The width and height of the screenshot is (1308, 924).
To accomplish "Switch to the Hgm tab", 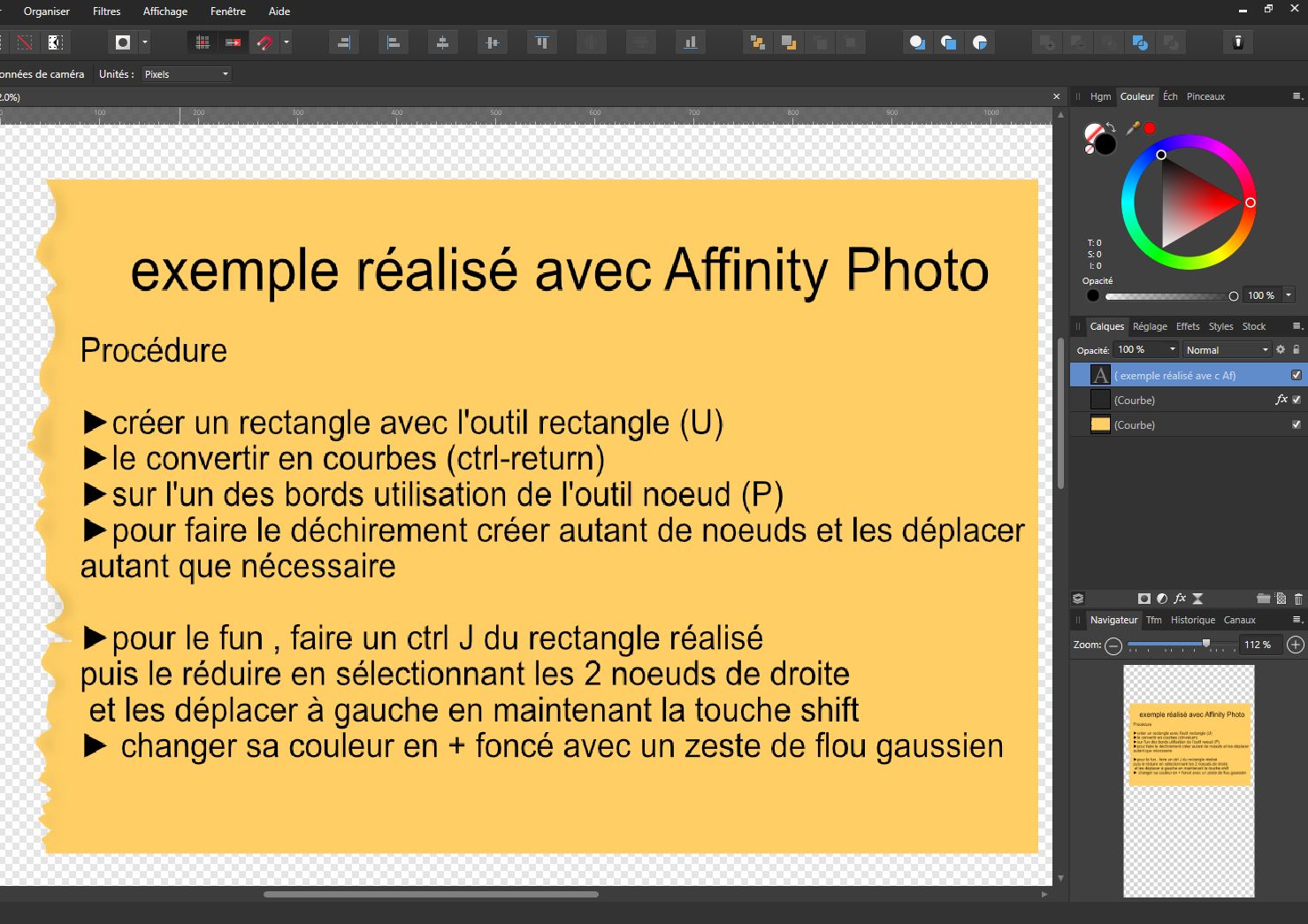I will [x=1100, y=96].
